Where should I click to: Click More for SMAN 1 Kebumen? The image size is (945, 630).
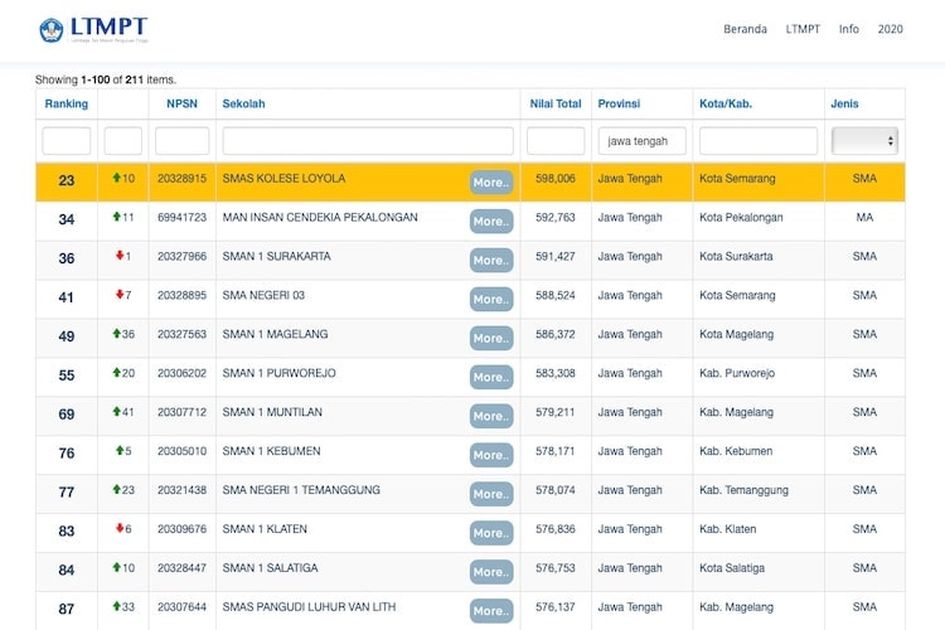pos(491,455)
